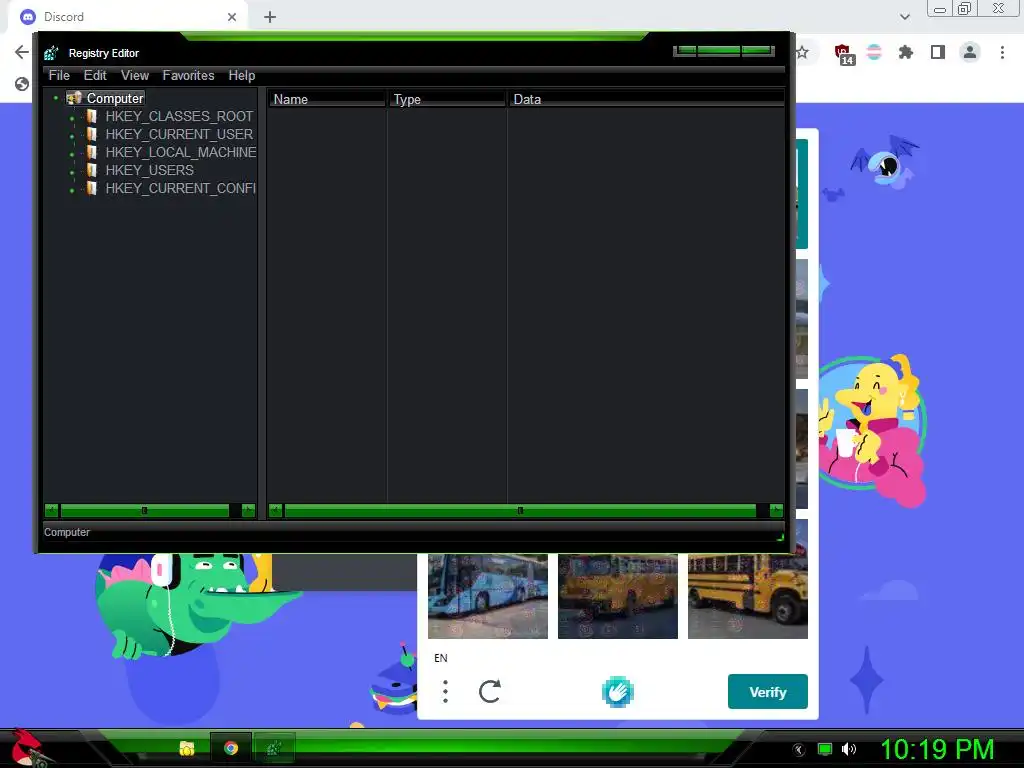1024x768 pixels.
Task: Open the tab search chevron
Action: pos(904,17)
